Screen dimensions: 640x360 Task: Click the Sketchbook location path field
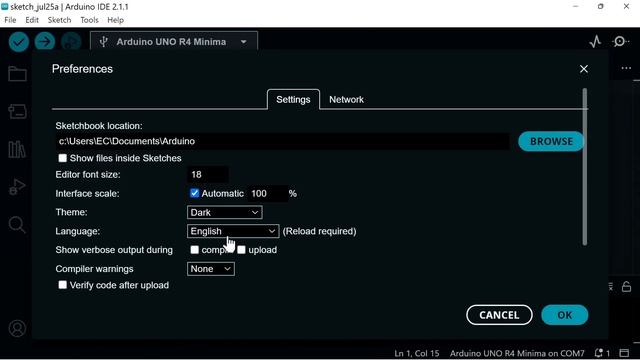pyautogui.click(x=282, y=141)
